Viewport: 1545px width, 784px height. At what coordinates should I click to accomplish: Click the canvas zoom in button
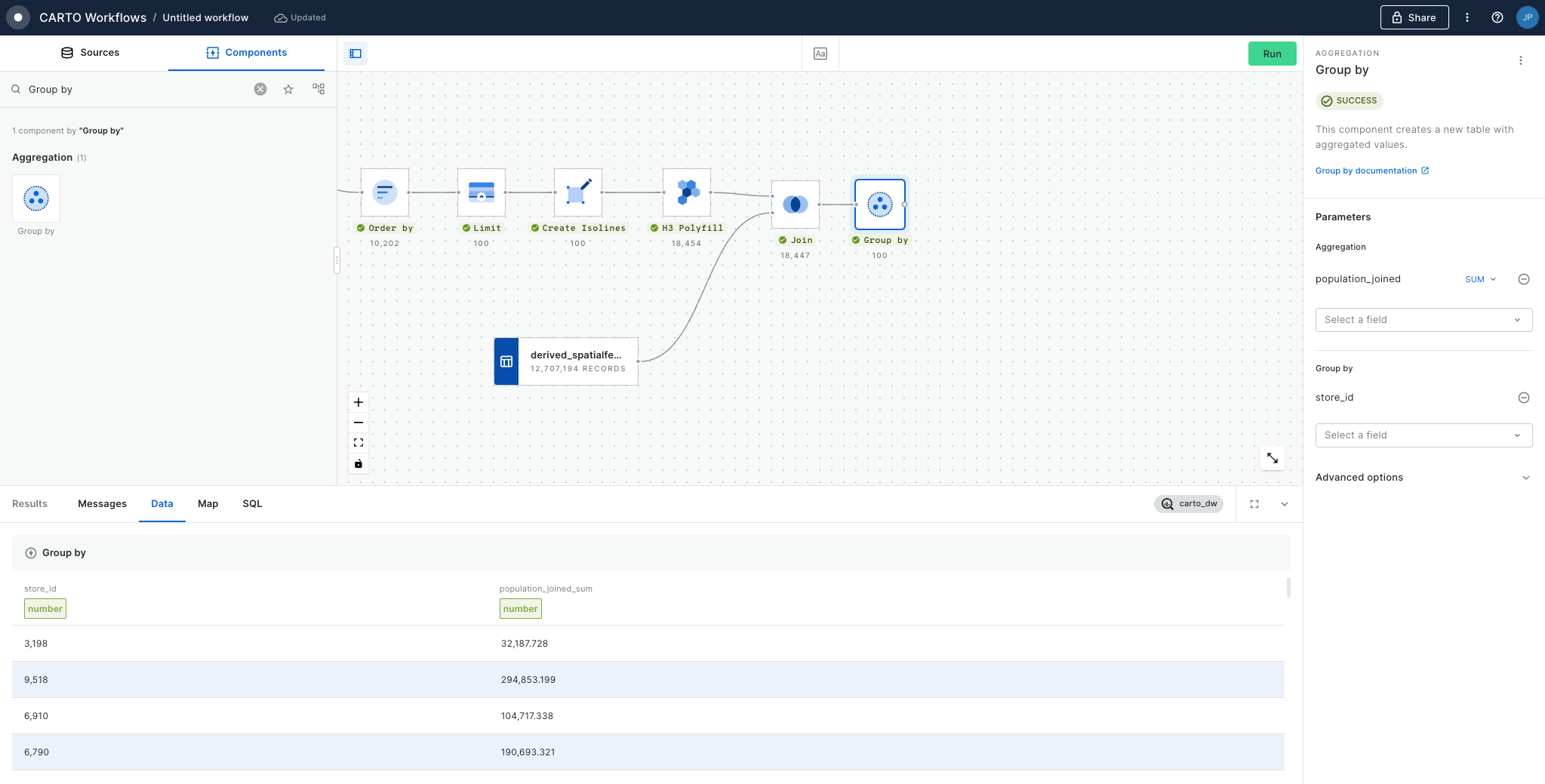[359, 402]
